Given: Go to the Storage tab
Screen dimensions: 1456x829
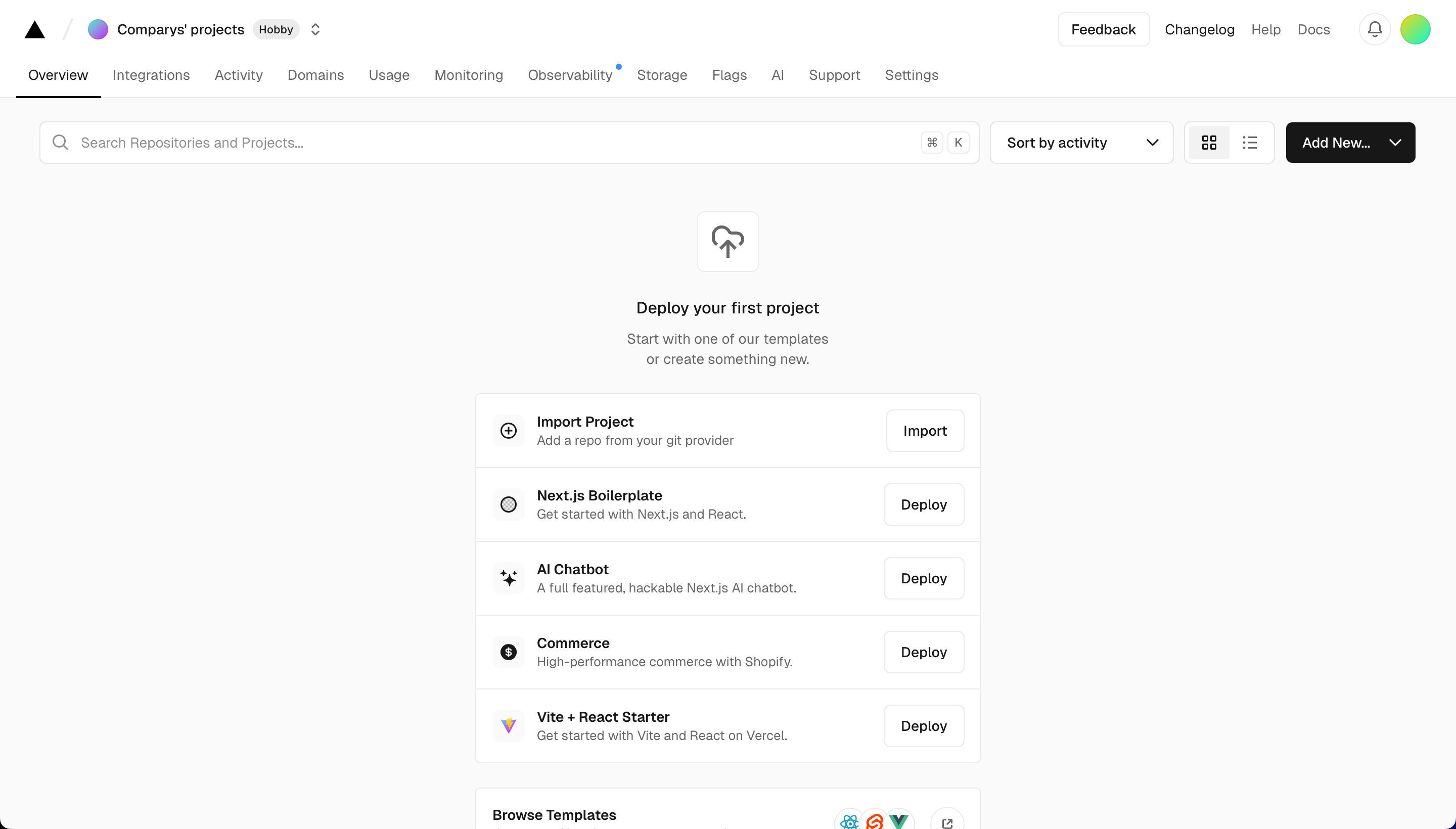Looking at the screenshot, I should coord(662,75).
